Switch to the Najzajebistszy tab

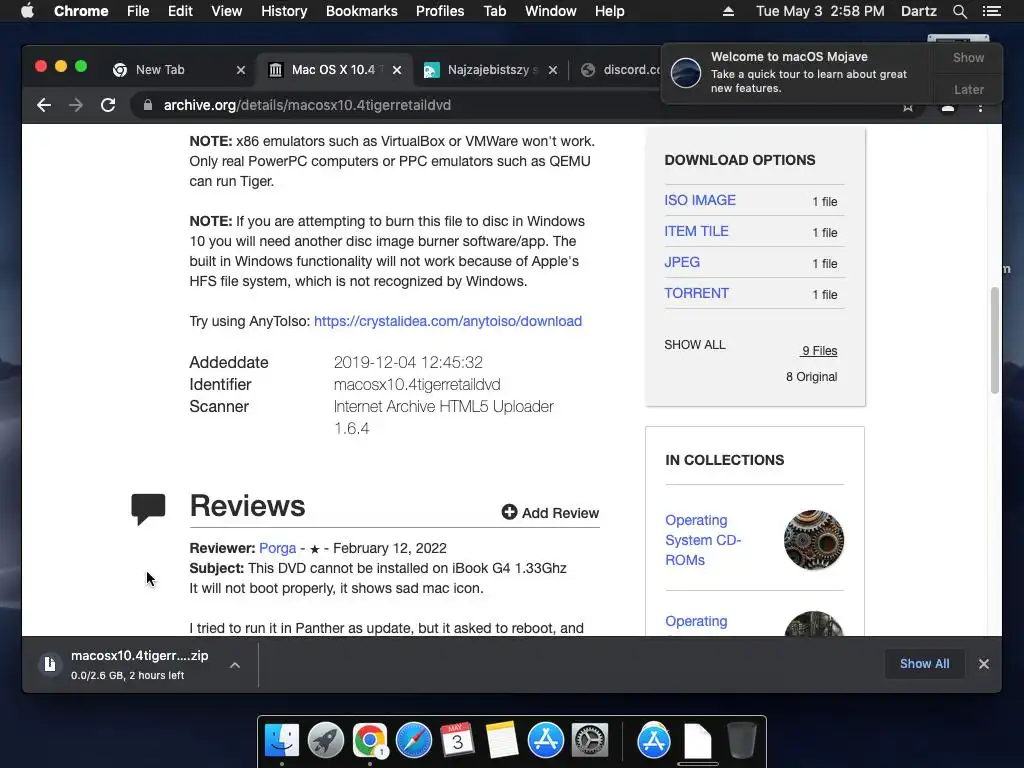pos(490,70)
